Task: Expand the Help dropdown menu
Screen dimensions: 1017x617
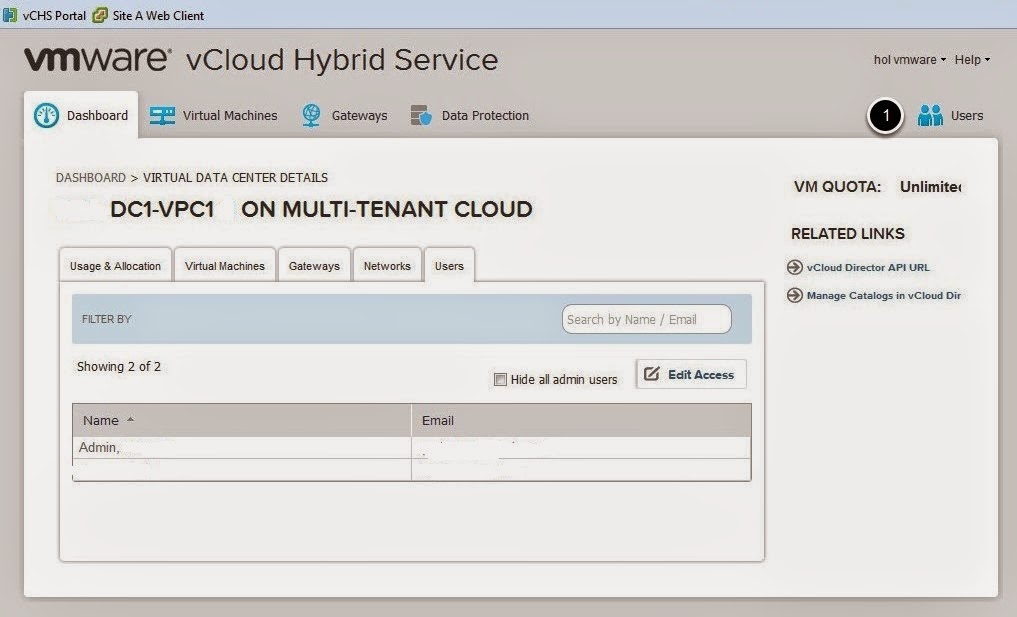Action: [x=972, y=60]
